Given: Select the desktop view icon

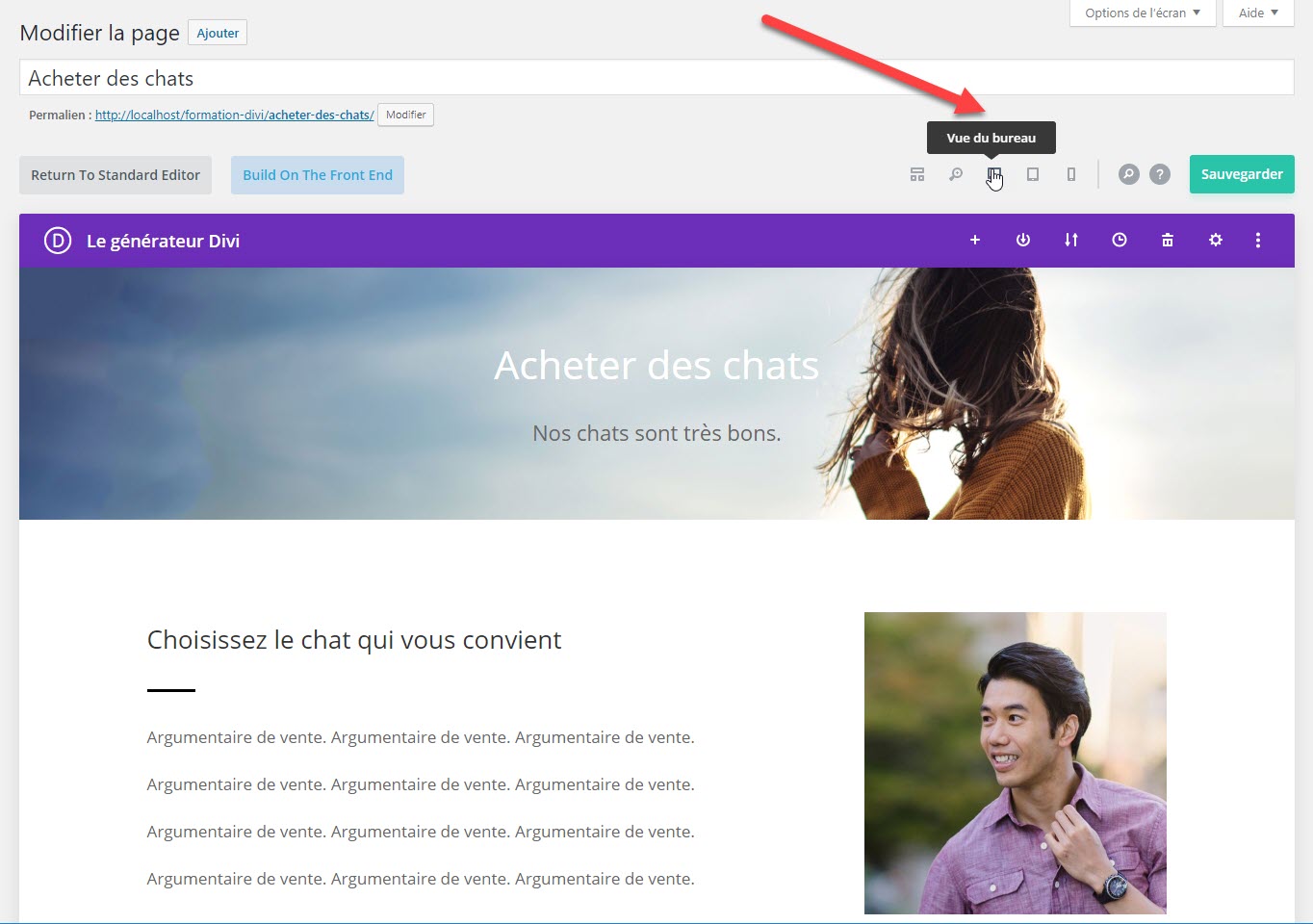Looking at the screenshot, I should [x=993, y=174].
